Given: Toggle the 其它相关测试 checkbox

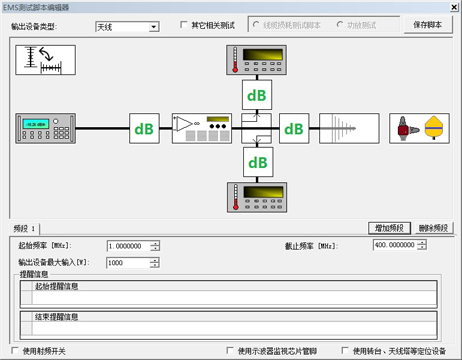Looking at the screenshot, I should 183,25.
